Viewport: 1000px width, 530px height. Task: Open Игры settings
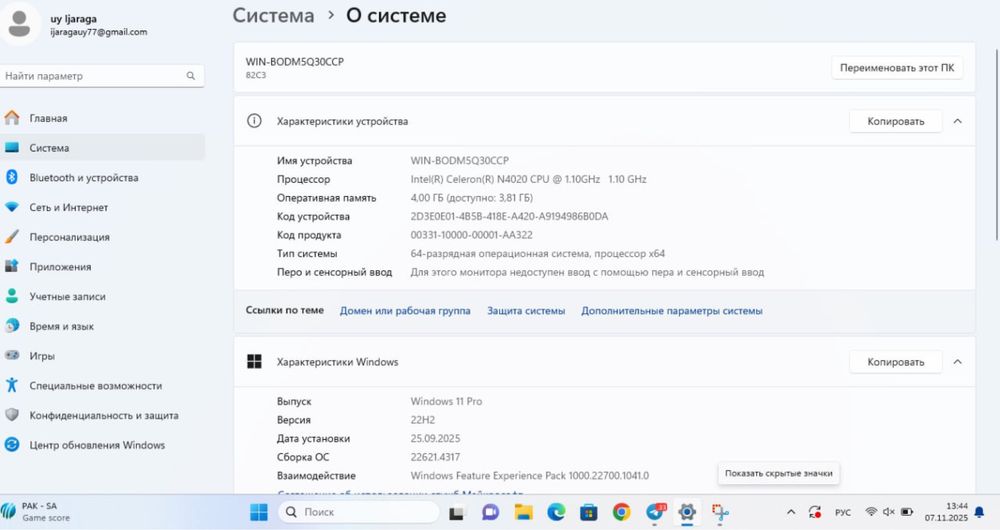pyautogui.click(x=102, y=356)
